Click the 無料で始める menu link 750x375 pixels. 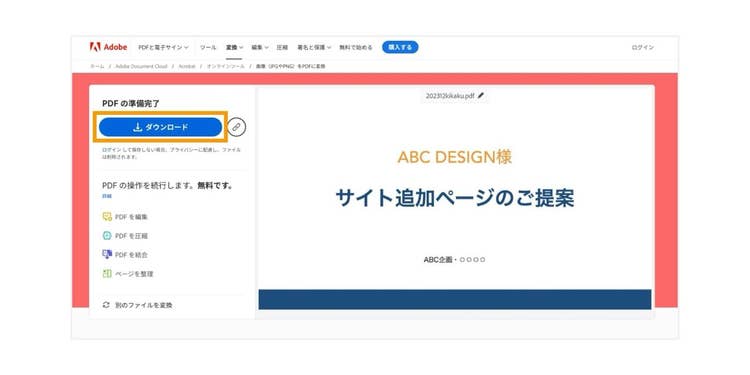coord(356,47)
